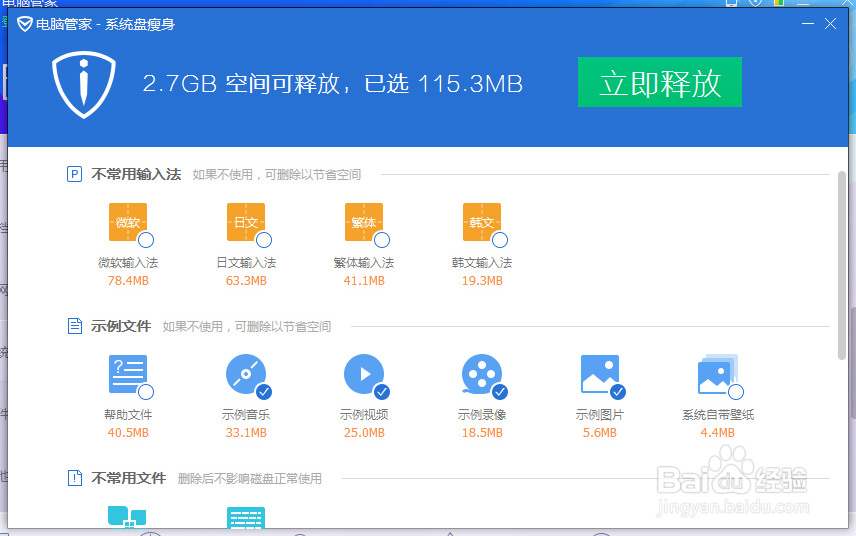Click the 不常用输入法 section heading
This screenshot has width=856, height=536.
136,174
